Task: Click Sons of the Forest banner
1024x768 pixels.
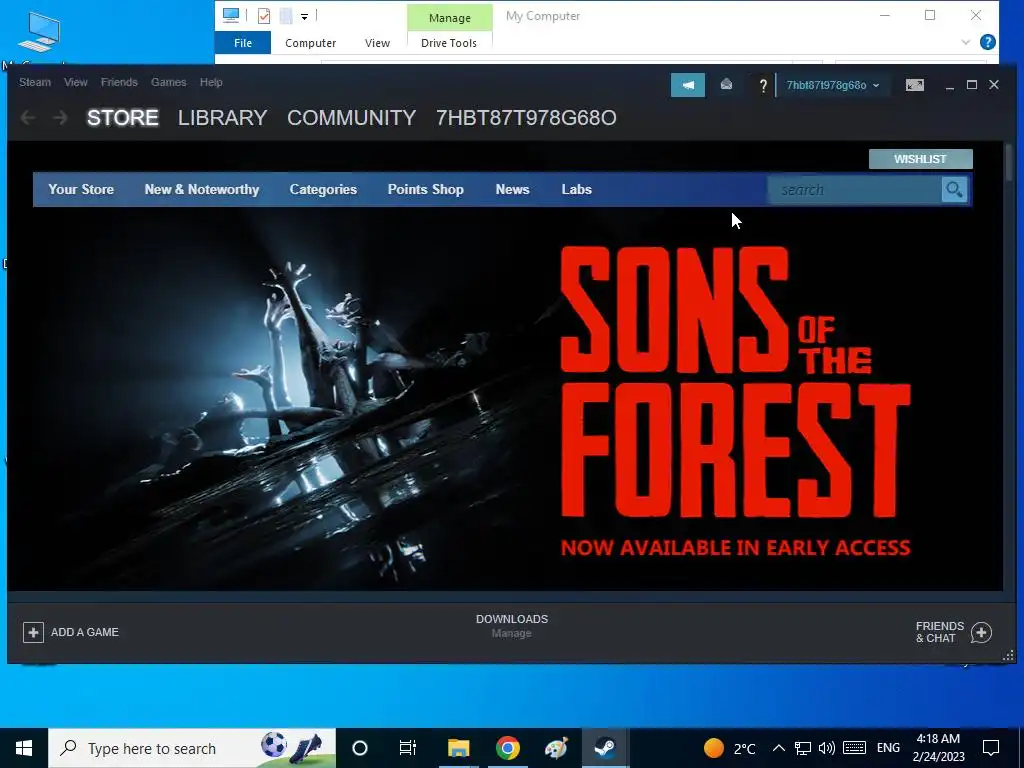Action: click(505, 398)
